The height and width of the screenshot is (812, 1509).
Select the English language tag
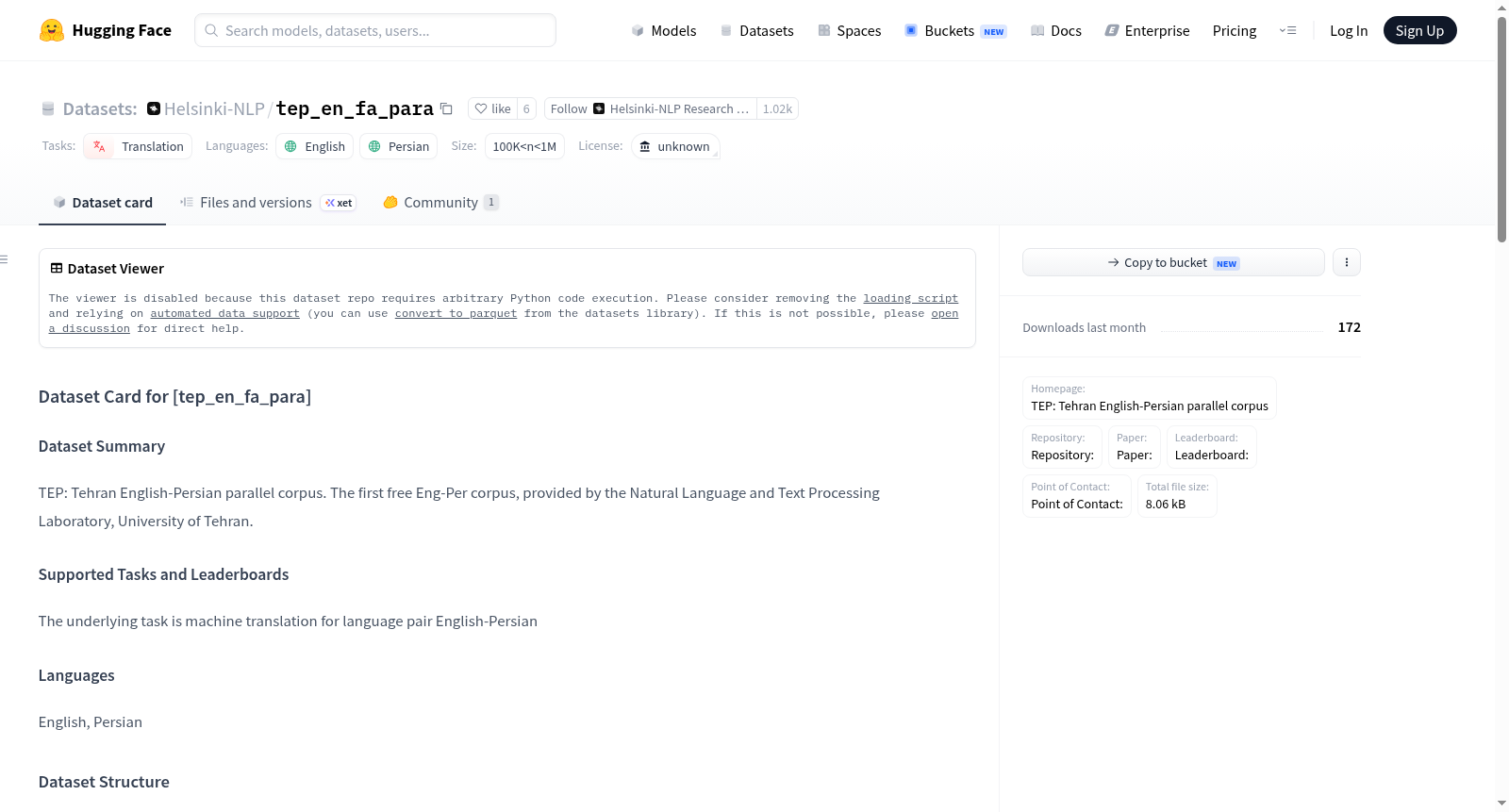tap(315, 146)
